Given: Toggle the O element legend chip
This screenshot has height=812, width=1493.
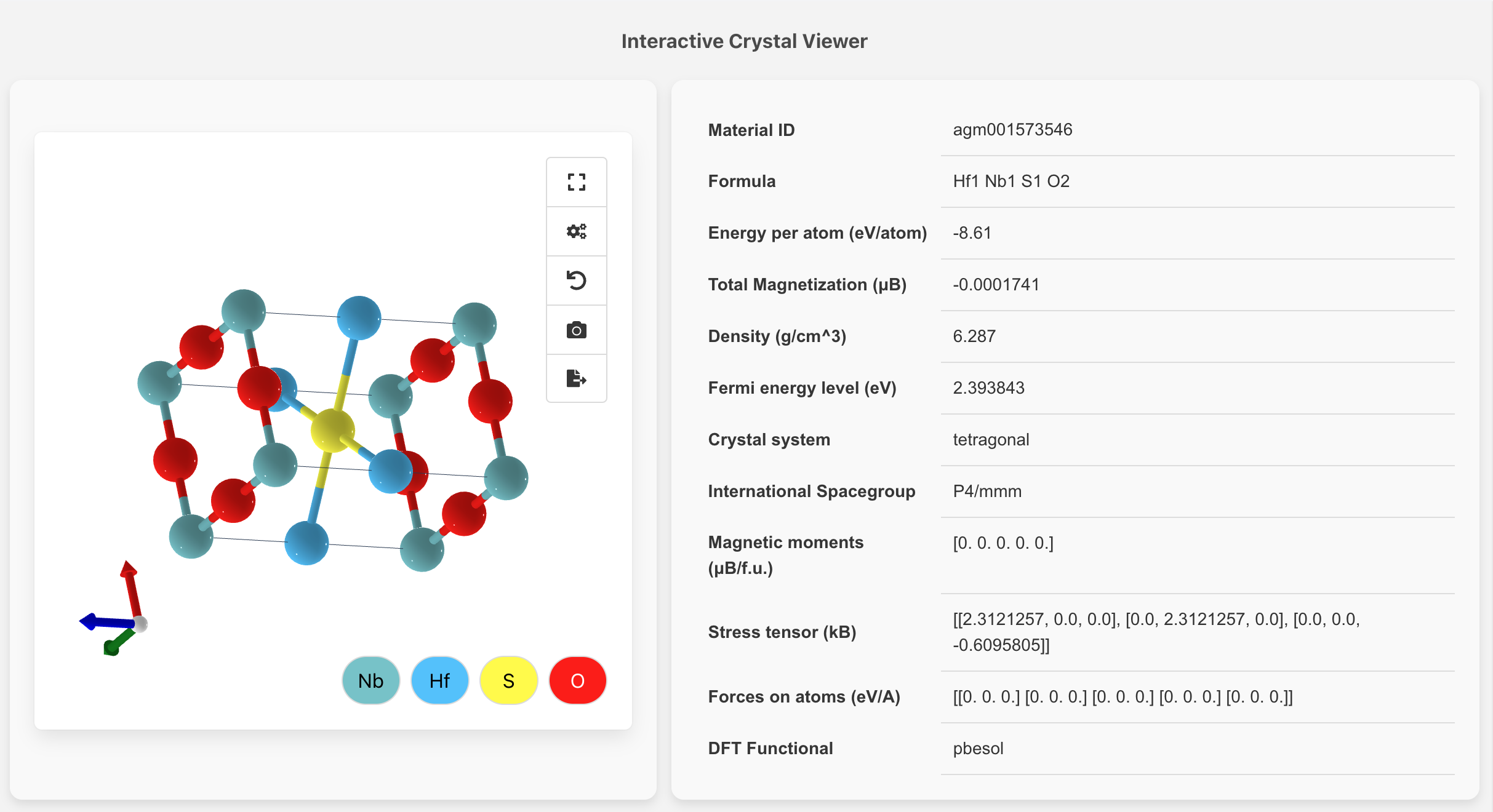Looking at the screenshot, I should click(x=577, y=680).
